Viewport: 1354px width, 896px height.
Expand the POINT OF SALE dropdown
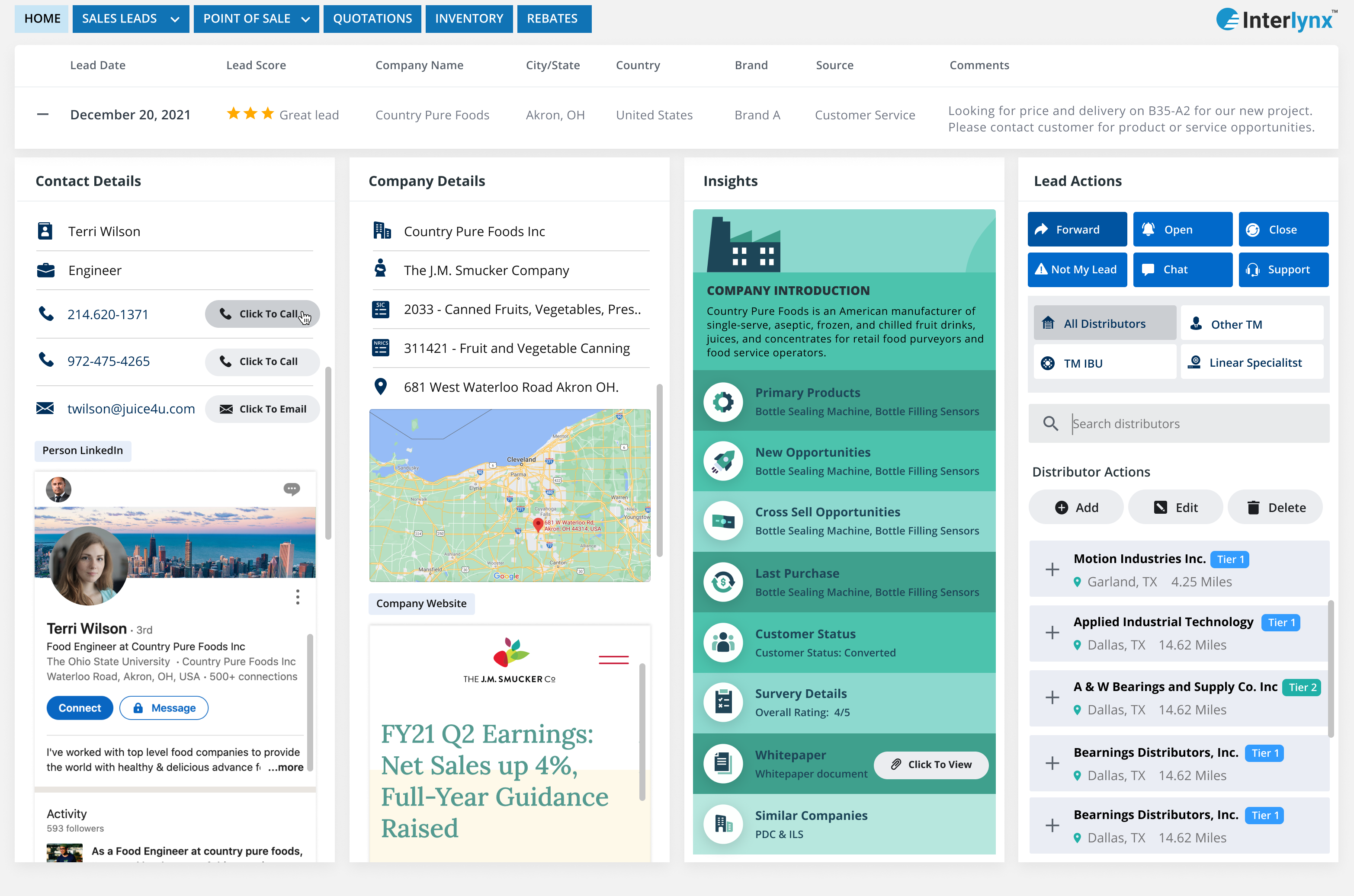(x=256, y=18)
